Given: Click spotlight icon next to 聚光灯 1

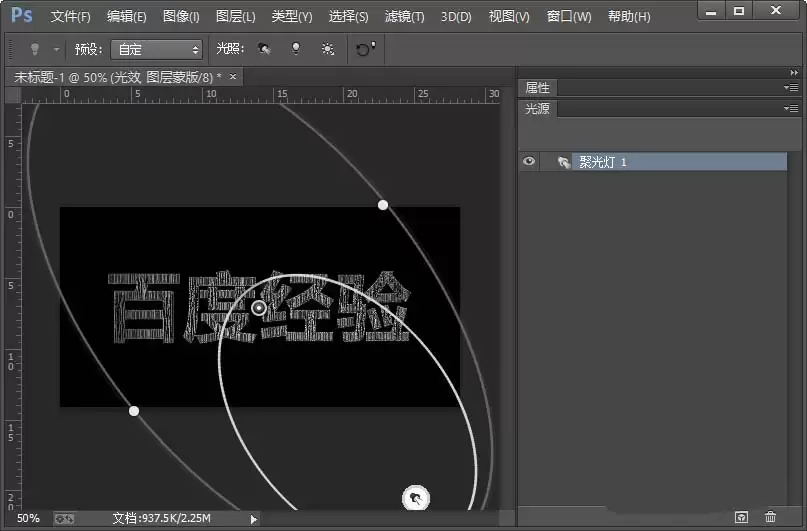Looking at the screenshot, I should [x=564, y=162].
